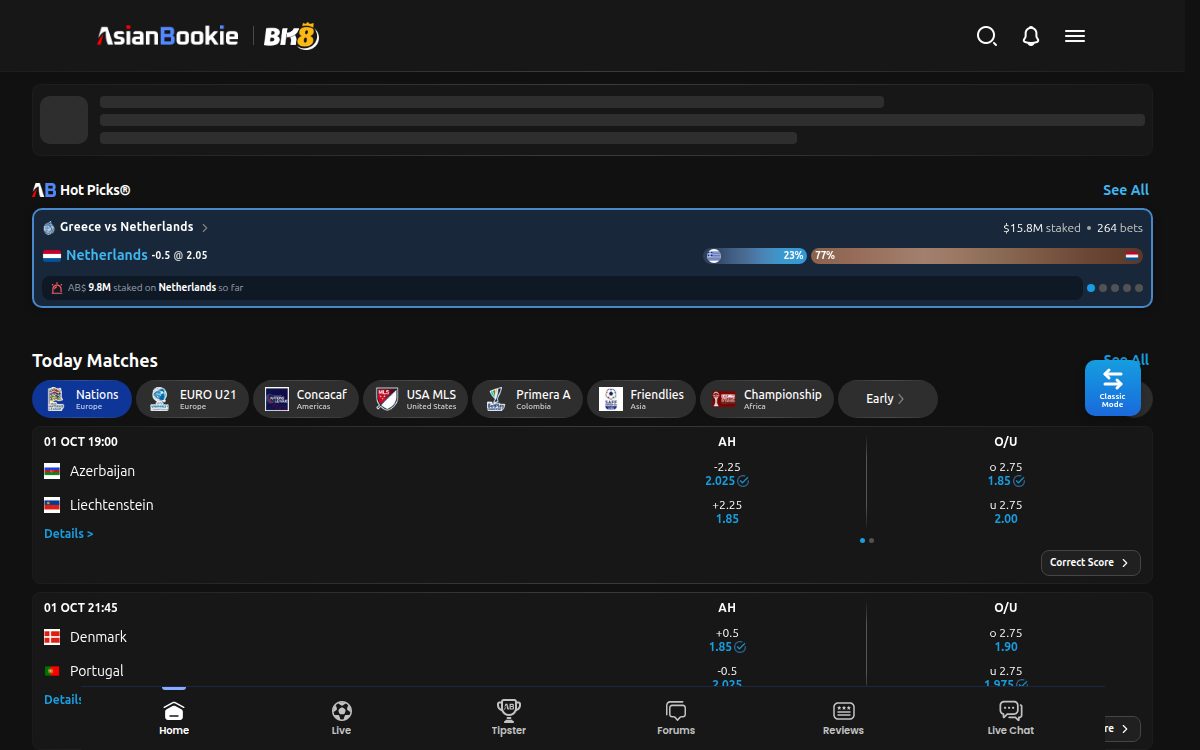Click Netherlands flag in Hot Picks
The image size is (1200, 750).
[52, 256]
